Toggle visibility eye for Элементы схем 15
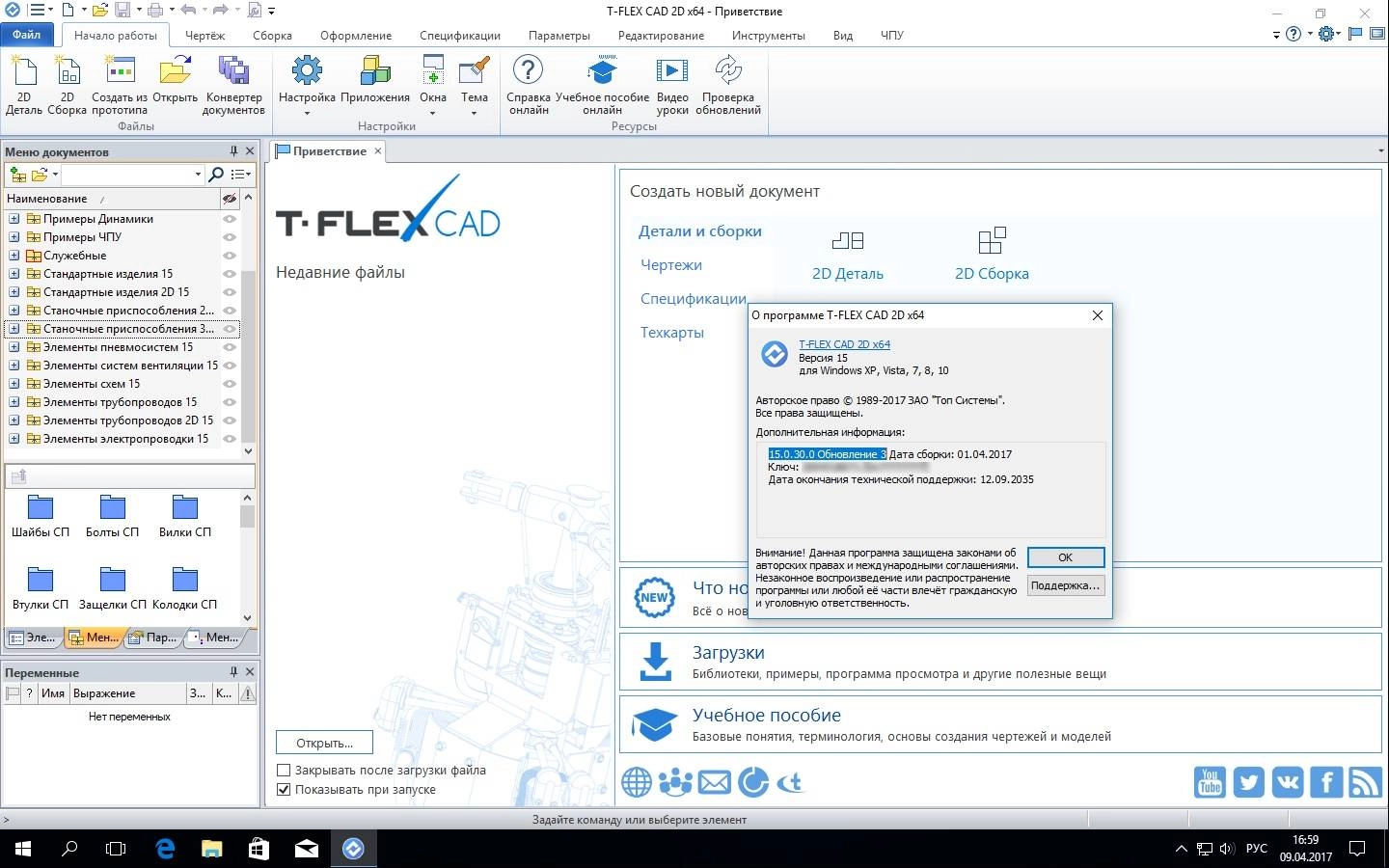Viewport: 1389px width, 868px height. [230, 384]
